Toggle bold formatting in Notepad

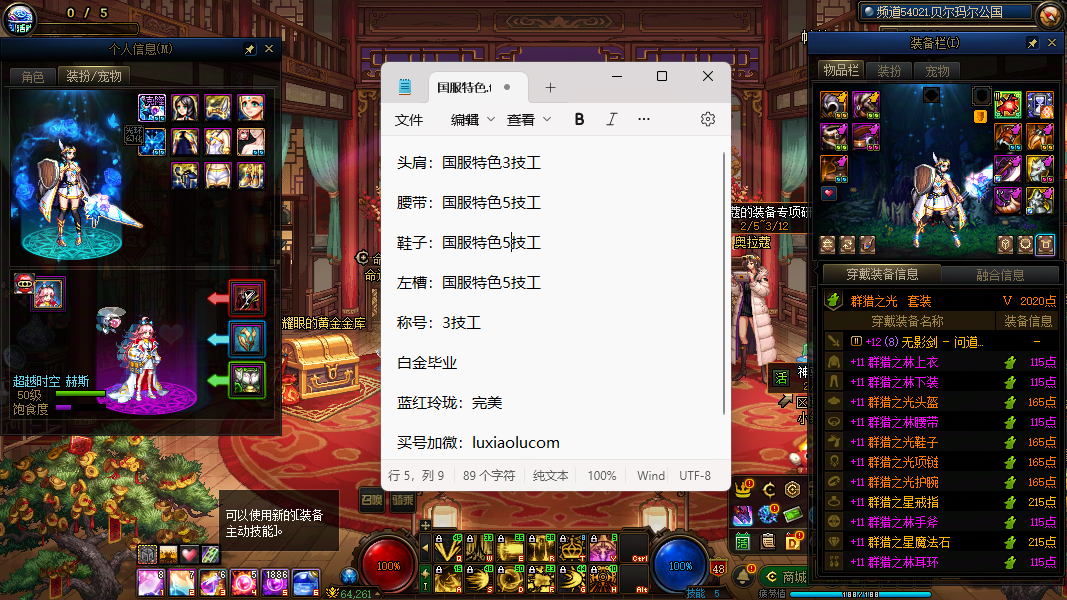point(579,119)
